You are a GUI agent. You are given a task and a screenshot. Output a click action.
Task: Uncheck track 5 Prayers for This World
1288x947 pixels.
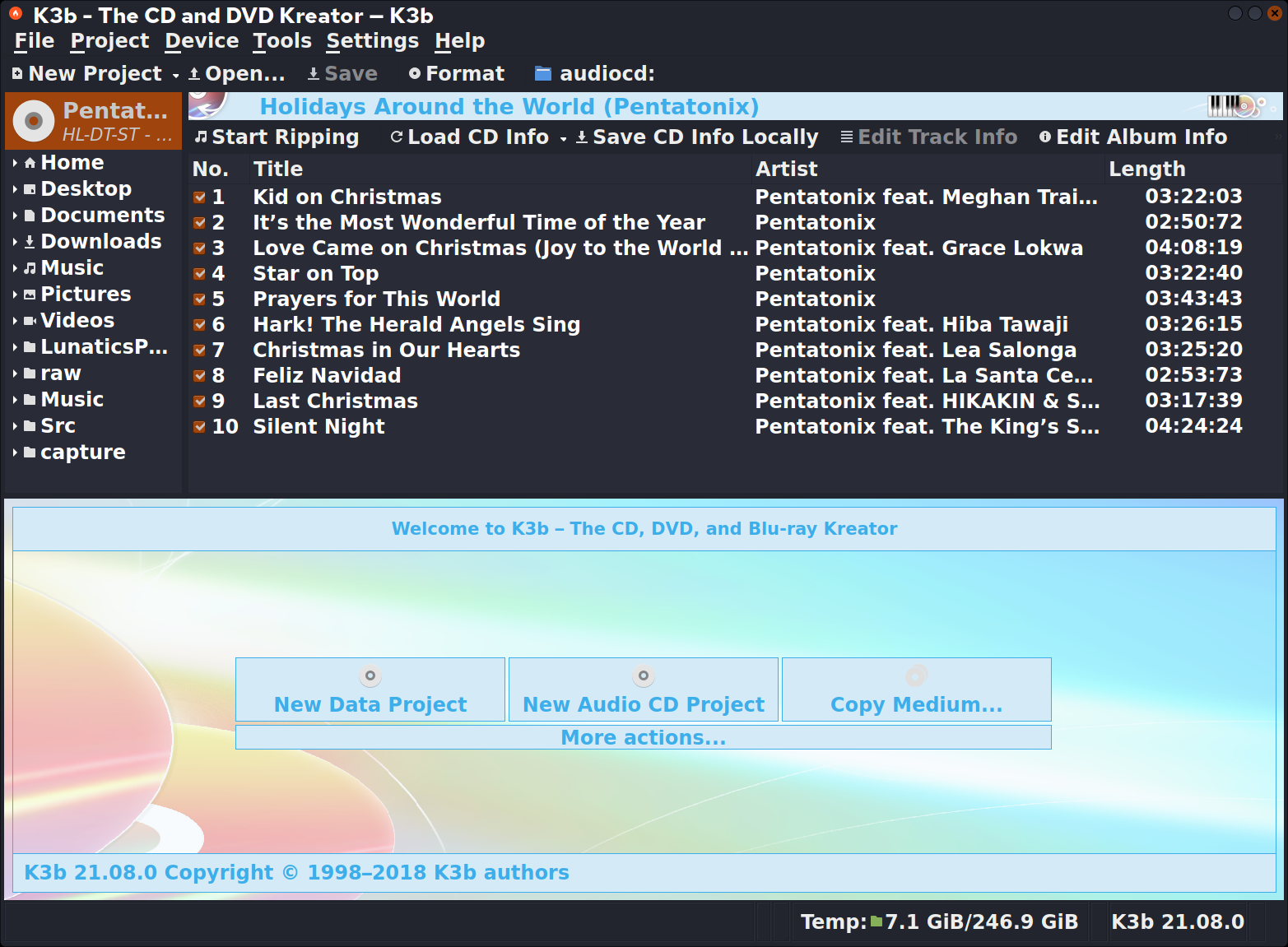point(199,299)
